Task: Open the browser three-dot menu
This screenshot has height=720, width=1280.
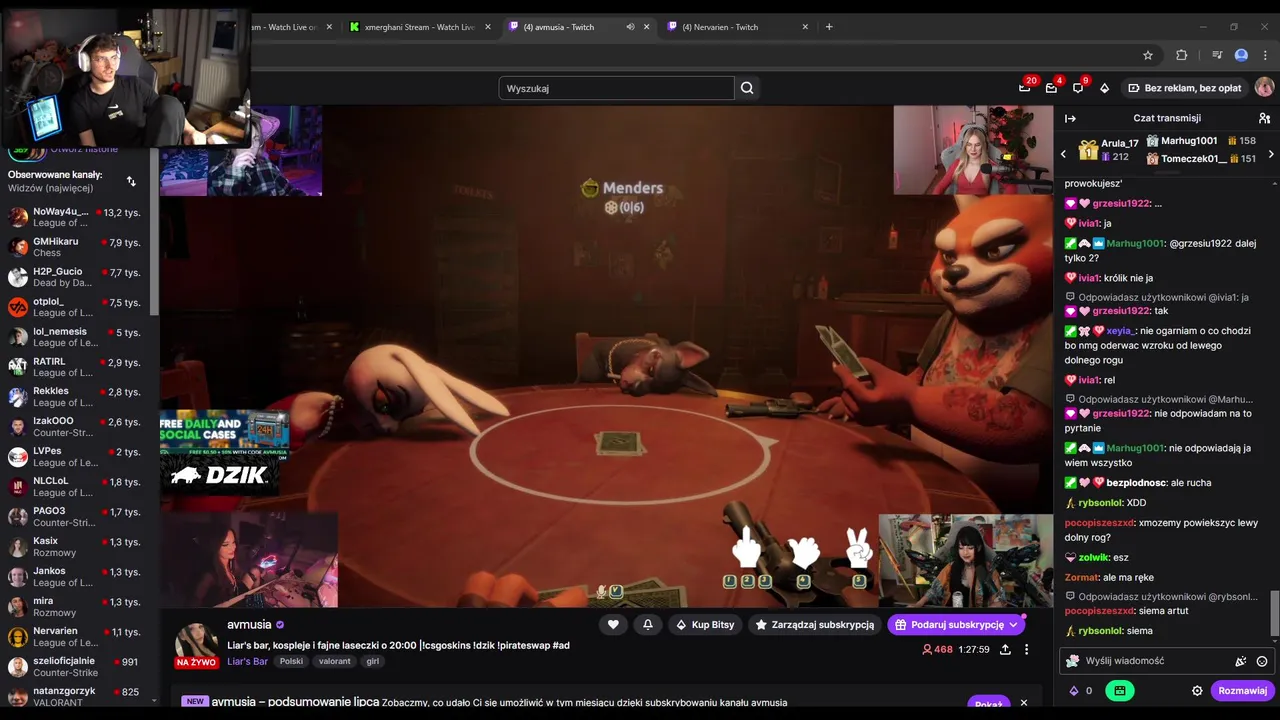Action: click(1266, 55)
